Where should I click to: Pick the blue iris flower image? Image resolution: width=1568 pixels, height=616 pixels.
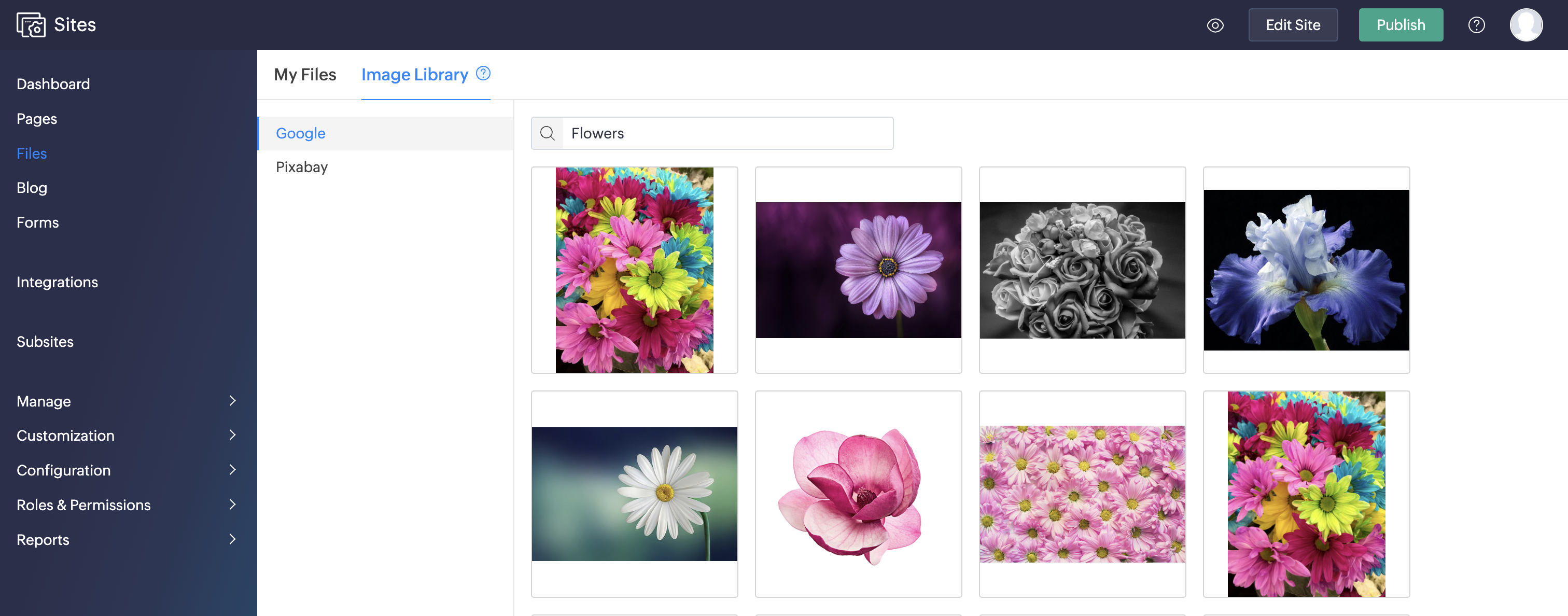[x=1306, y=270]
